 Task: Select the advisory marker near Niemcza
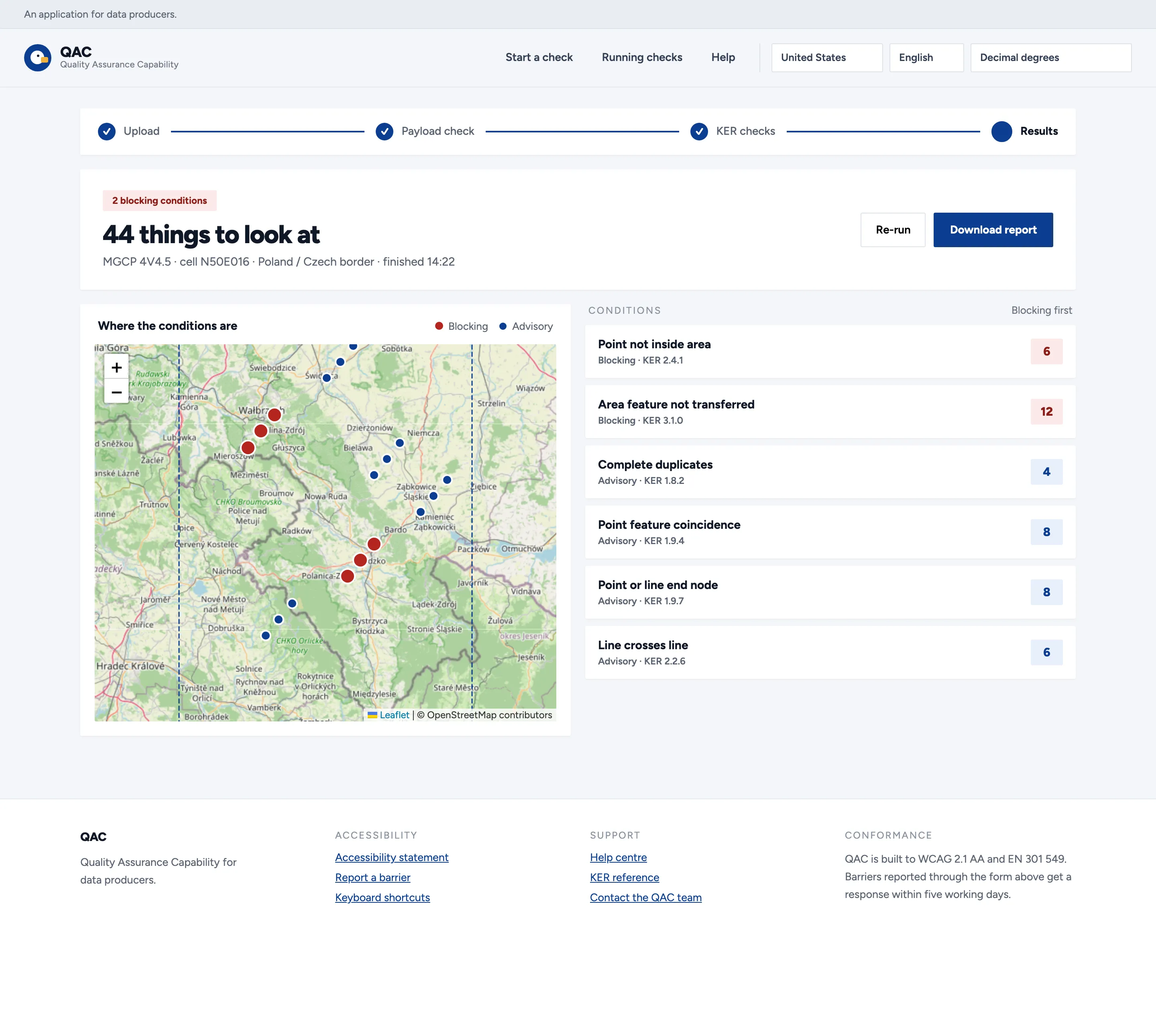pyautogui.click(x=400, y=443)
